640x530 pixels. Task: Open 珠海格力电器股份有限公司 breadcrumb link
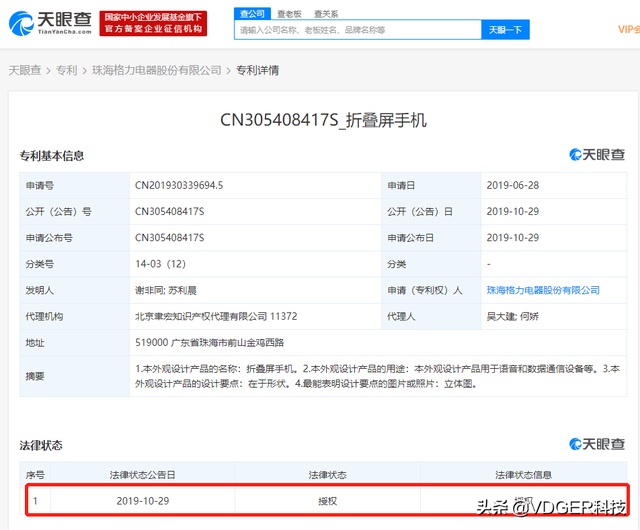(x=156, y=70)
